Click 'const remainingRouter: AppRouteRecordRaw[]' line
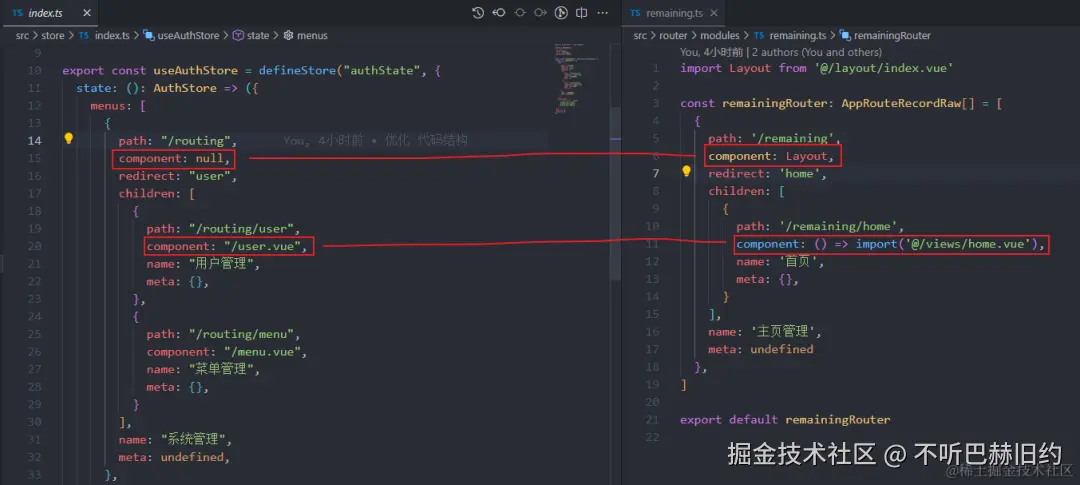 click(842, 103)
